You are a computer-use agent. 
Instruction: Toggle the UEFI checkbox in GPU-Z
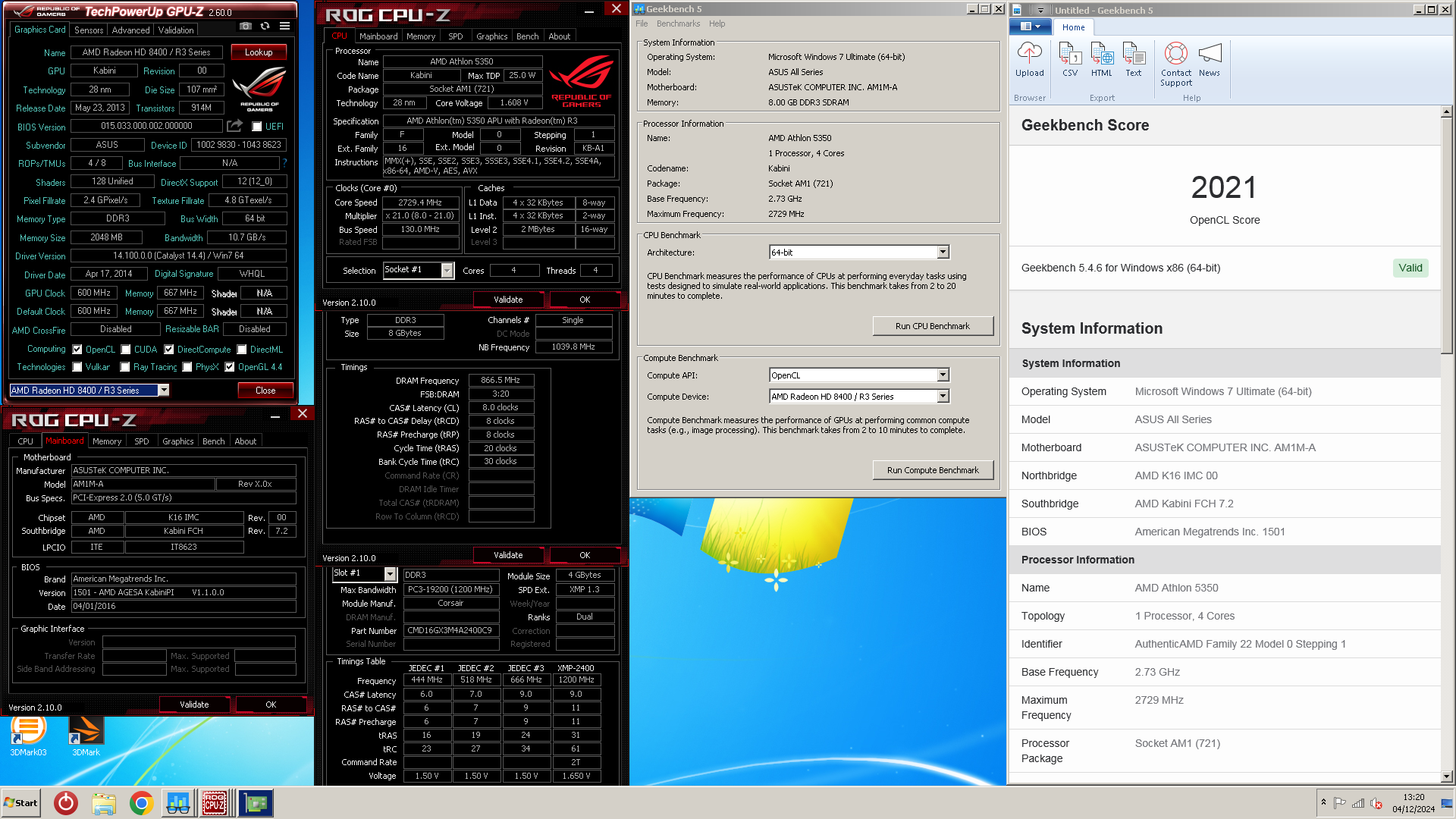coord(257,127)
